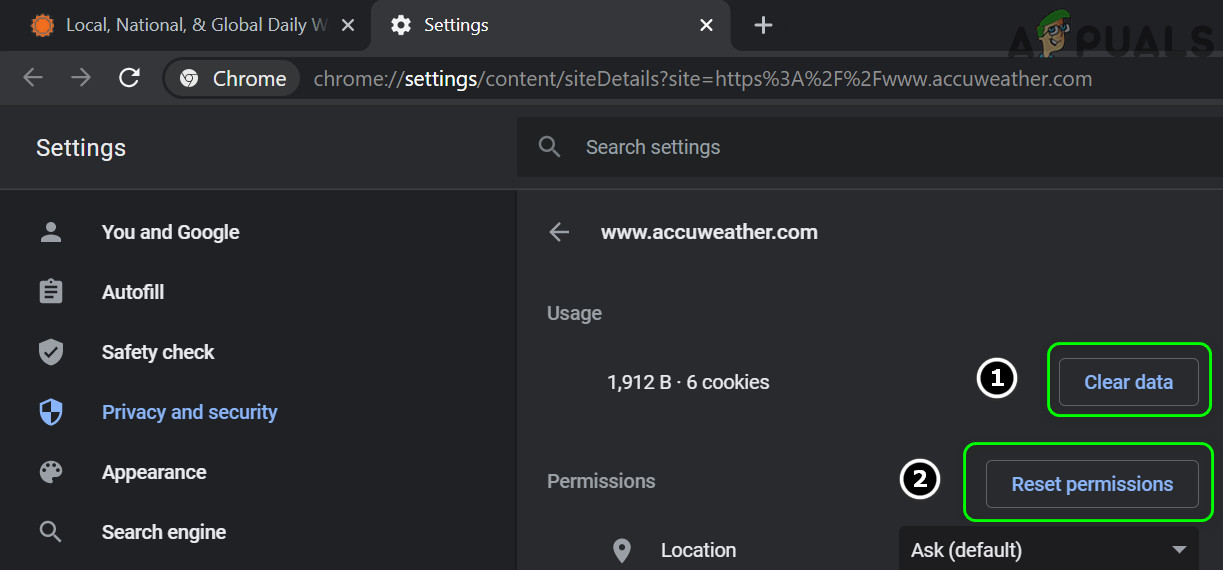Open Search engine settings section
This screenshot has width=1223, height=570.
[x=163, y=532]
